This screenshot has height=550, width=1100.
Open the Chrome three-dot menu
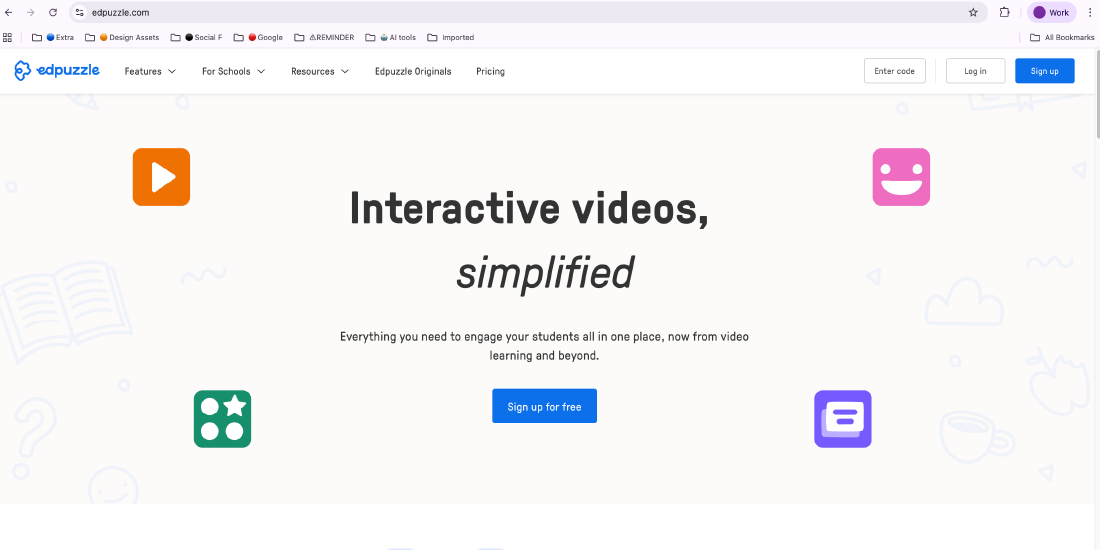click(x=1090, y=13)
